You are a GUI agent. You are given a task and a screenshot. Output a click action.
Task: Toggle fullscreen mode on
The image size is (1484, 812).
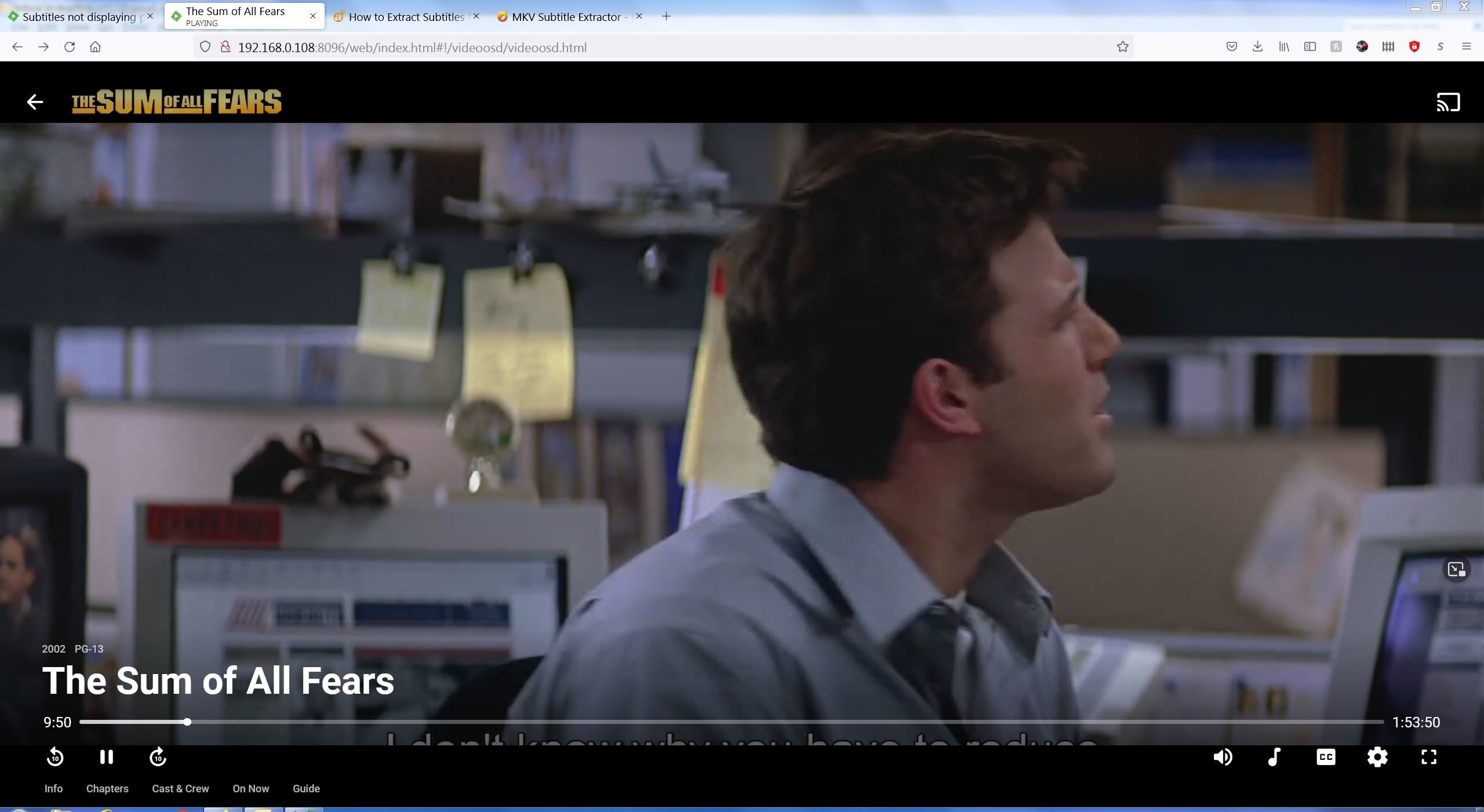(x=1428, y=757)
